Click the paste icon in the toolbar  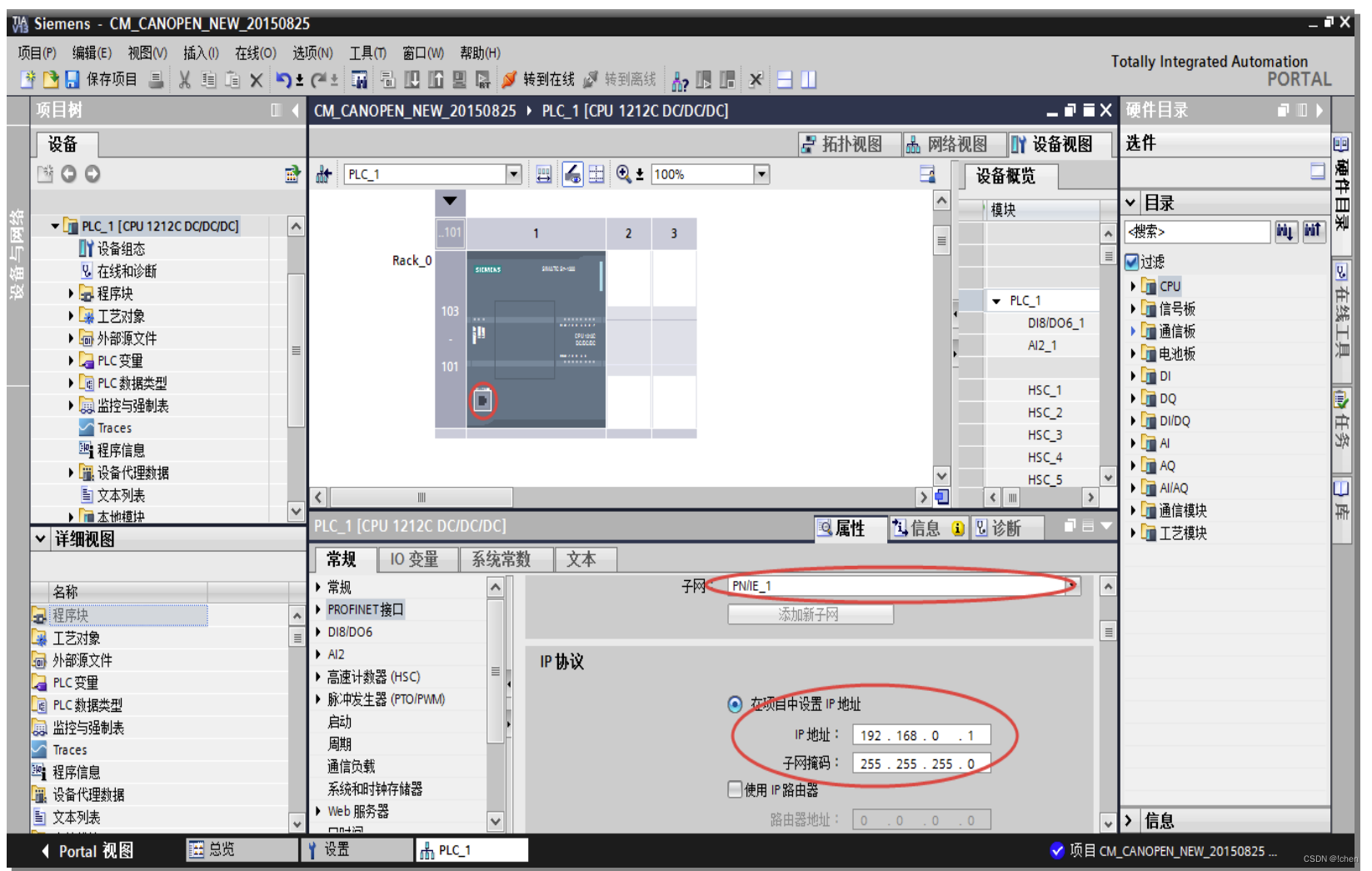pos(232,79)
